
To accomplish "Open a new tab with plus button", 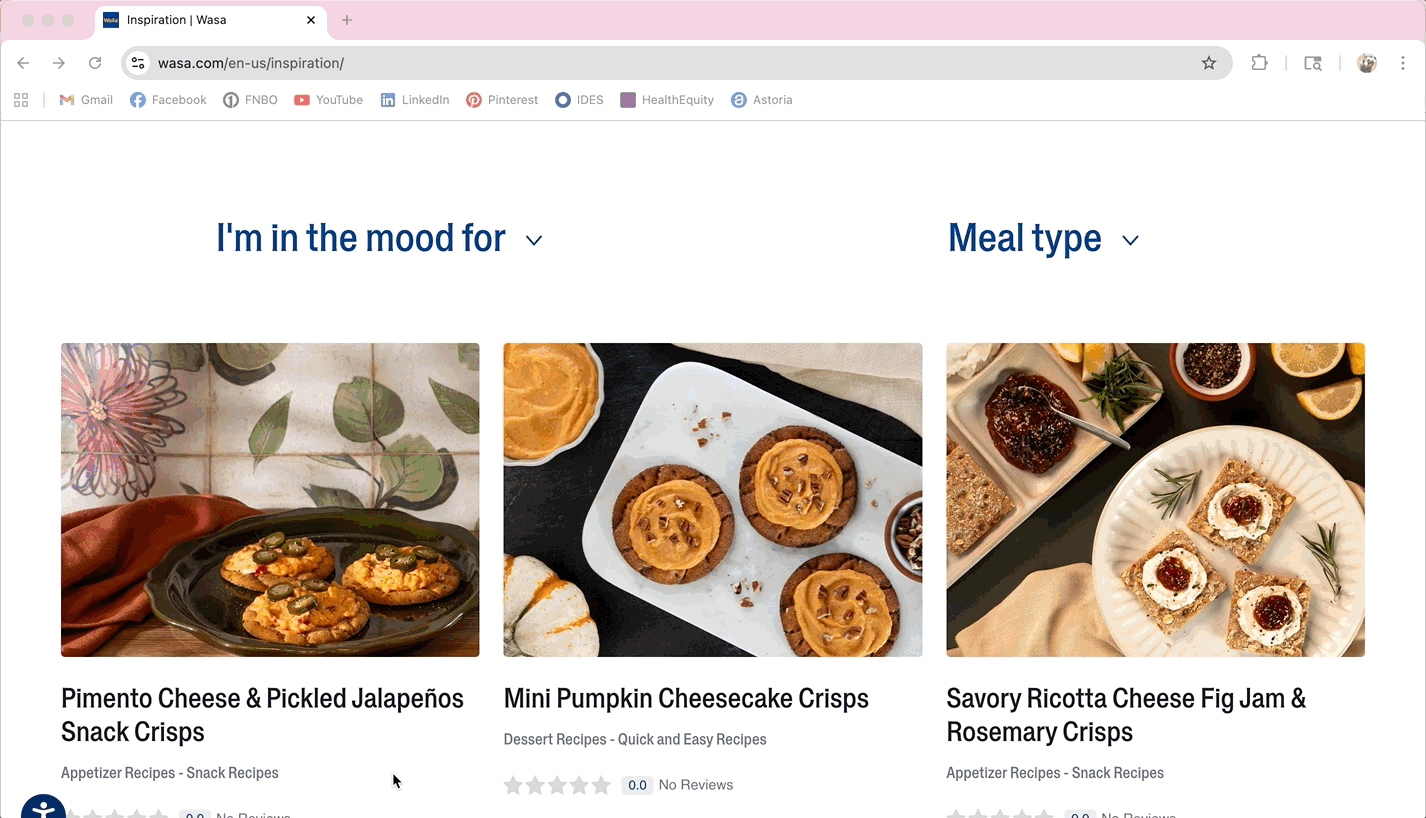I will (347, 20).
